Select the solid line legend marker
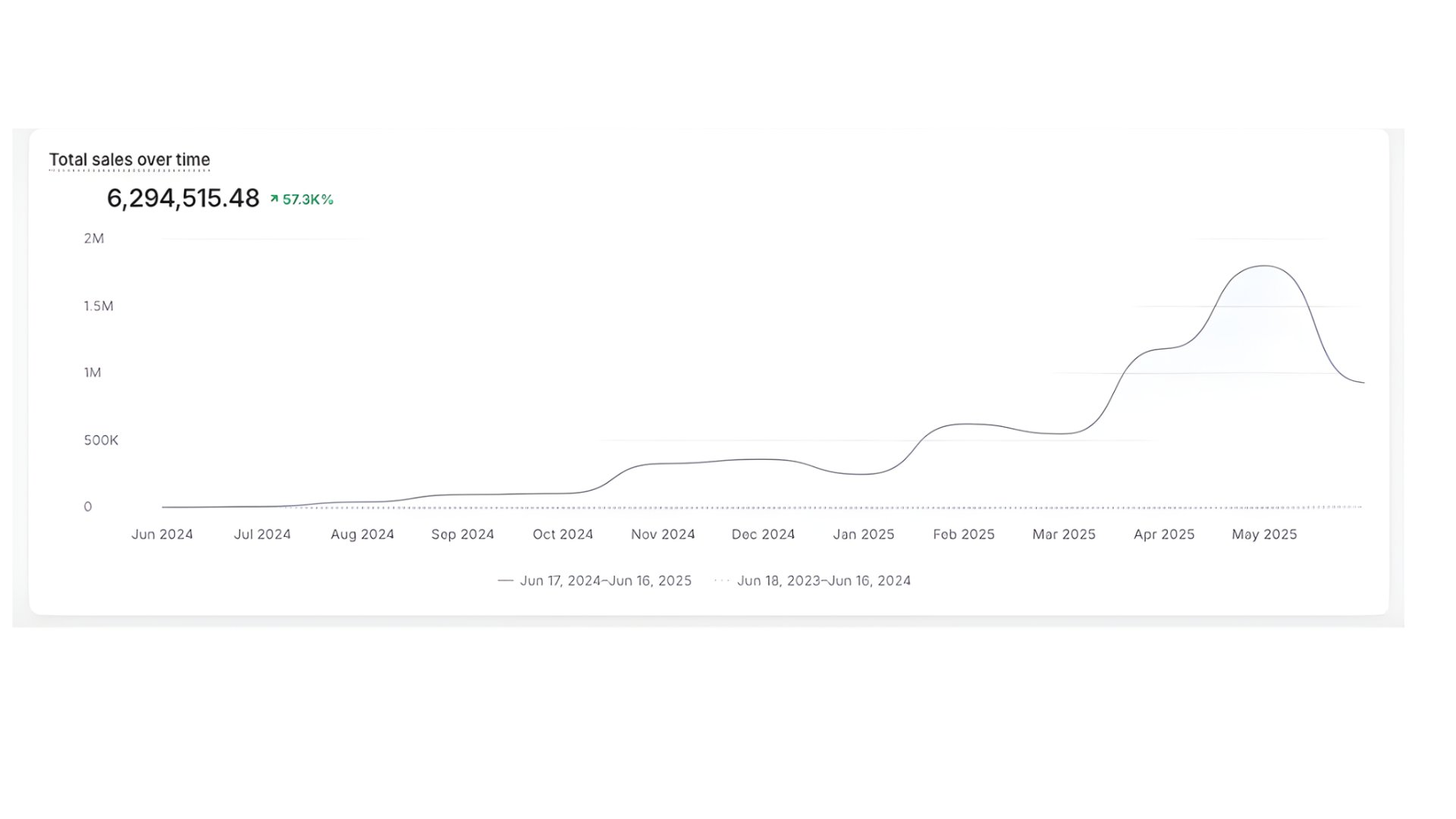Viewport: 1456px width, 819px height. pyautogui.click(x=505, y=580)
